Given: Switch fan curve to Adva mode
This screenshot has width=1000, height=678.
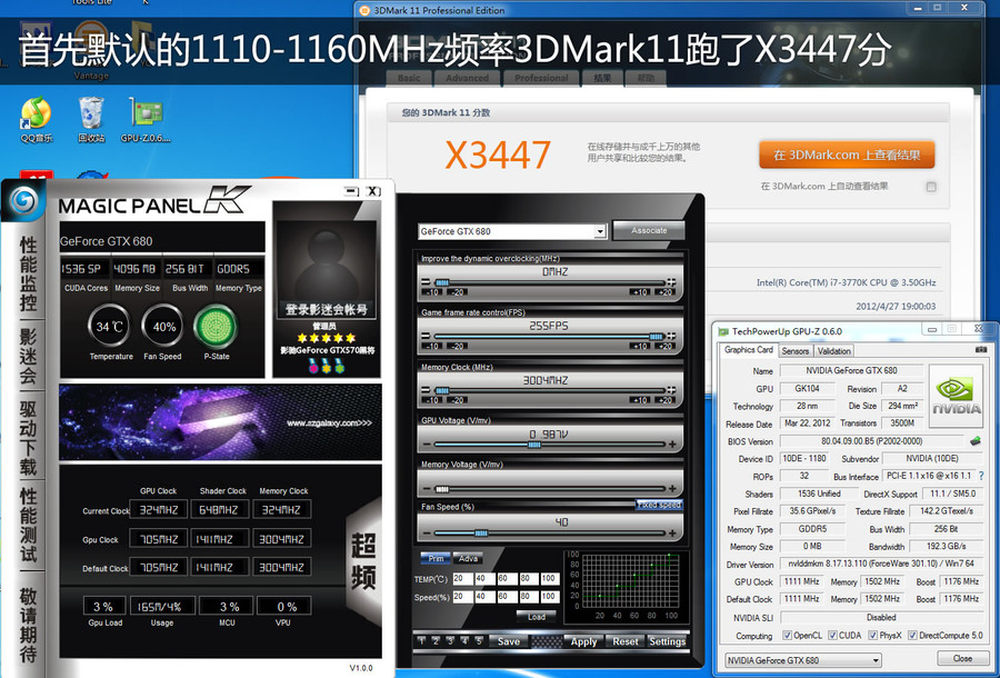Looking at the screenshot, I should click(468, 558).
